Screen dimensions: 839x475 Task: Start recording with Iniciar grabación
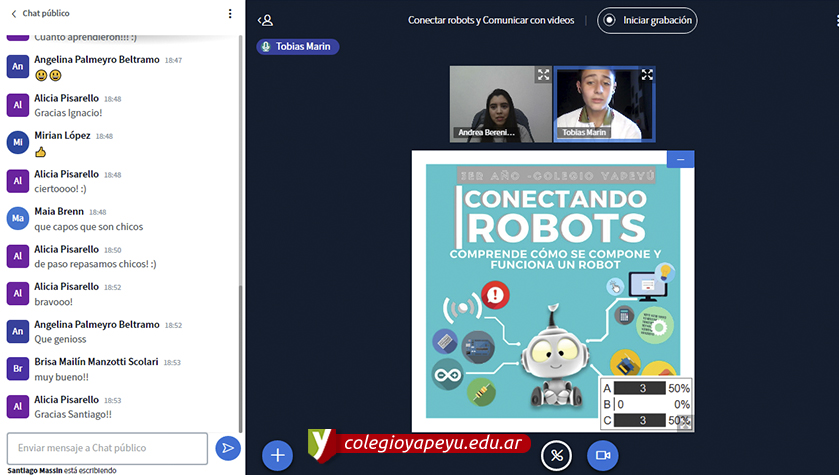pos(647,20)
